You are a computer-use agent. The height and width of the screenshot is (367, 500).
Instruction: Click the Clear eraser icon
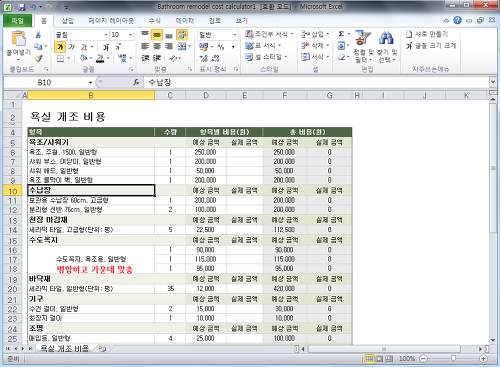pyautogui.click(x=341, y=57)
